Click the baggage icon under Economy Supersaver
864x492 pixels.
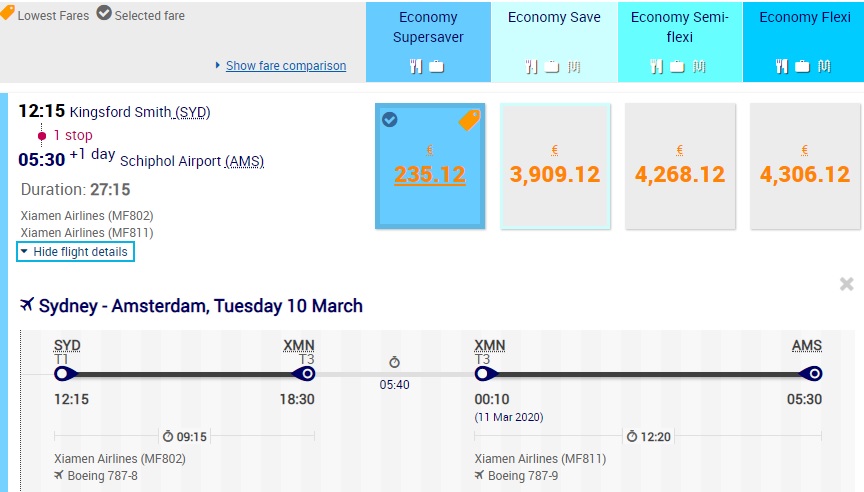click(436, 67)
